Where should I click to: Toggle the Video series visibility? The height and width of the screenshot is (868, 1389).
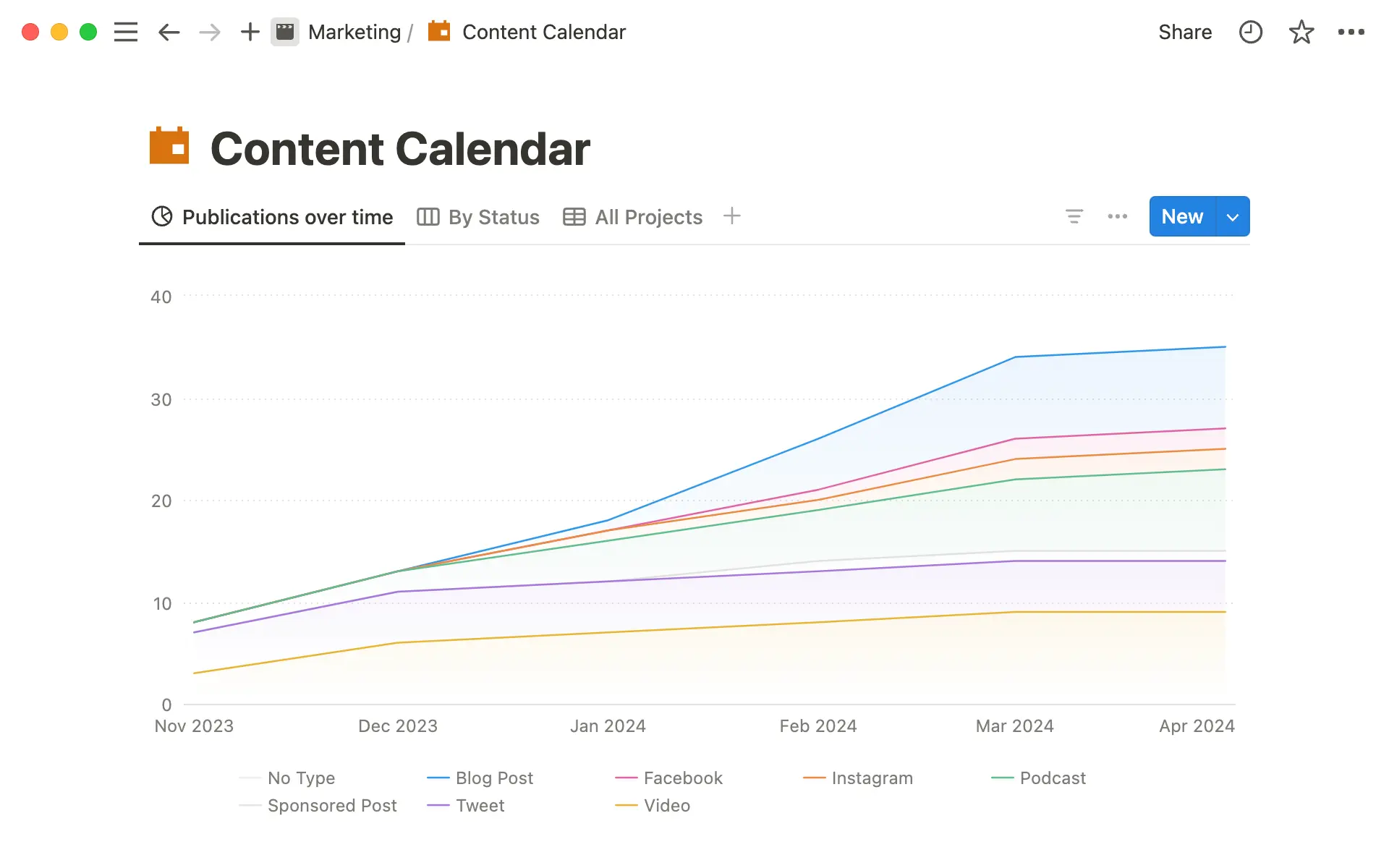click(x=666, y=806)
